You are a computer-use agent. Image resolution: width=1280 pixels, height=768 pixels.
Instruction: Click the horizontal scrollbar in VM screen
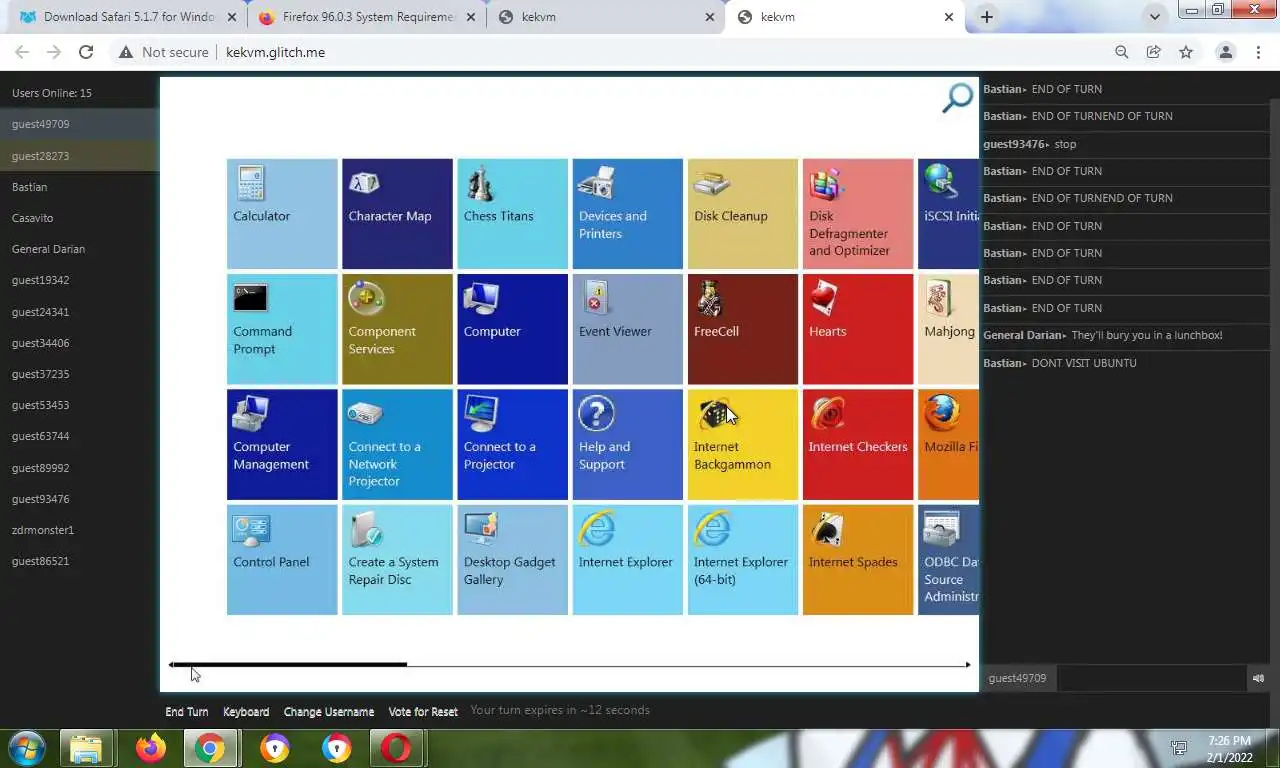(x=570, y=664)
